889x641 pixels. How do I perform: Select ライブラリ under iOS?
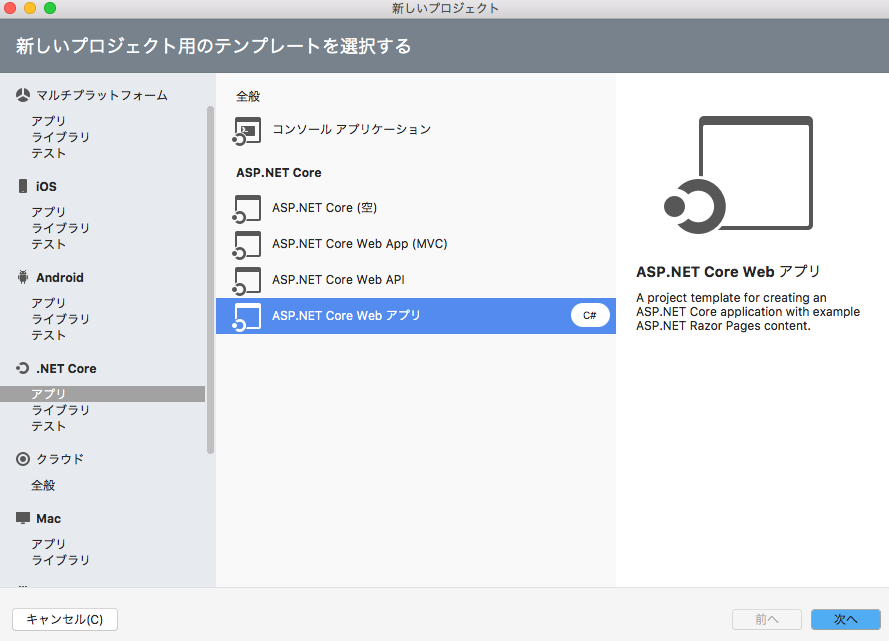pyautogui.click(x=60, y=228)
